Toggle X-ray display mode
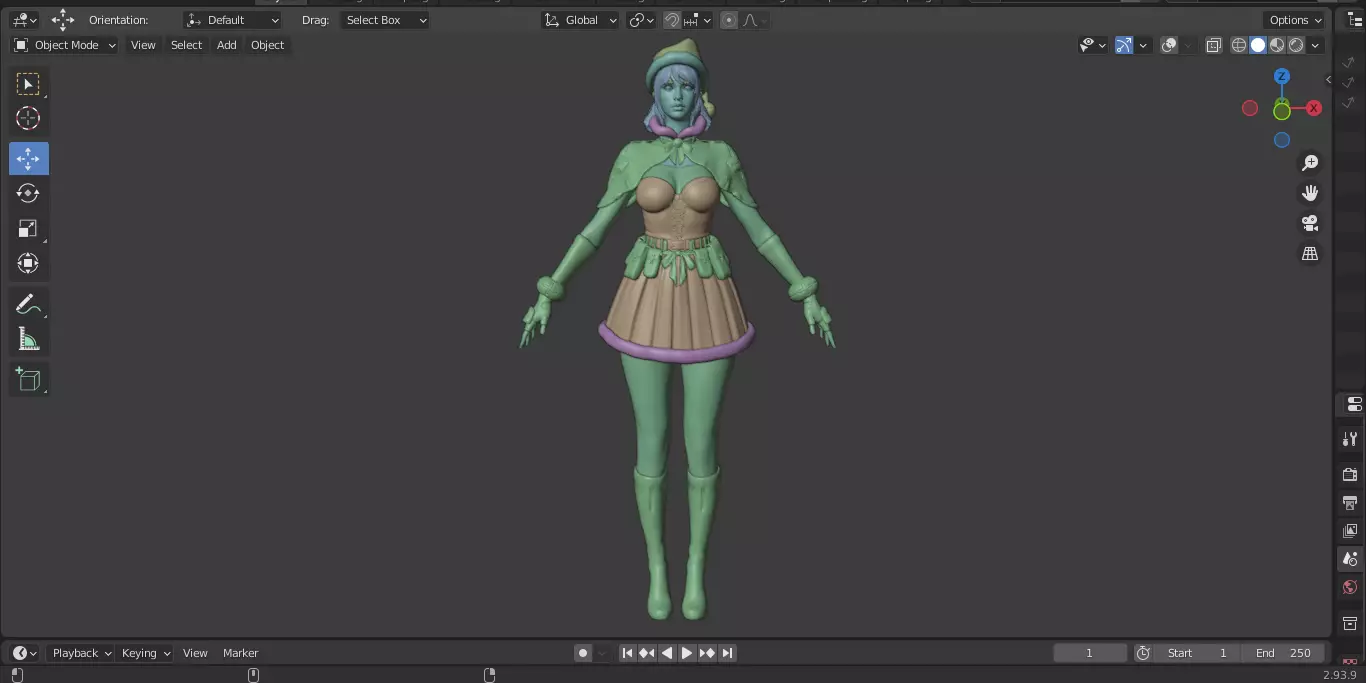 [x=1214, y=45]
